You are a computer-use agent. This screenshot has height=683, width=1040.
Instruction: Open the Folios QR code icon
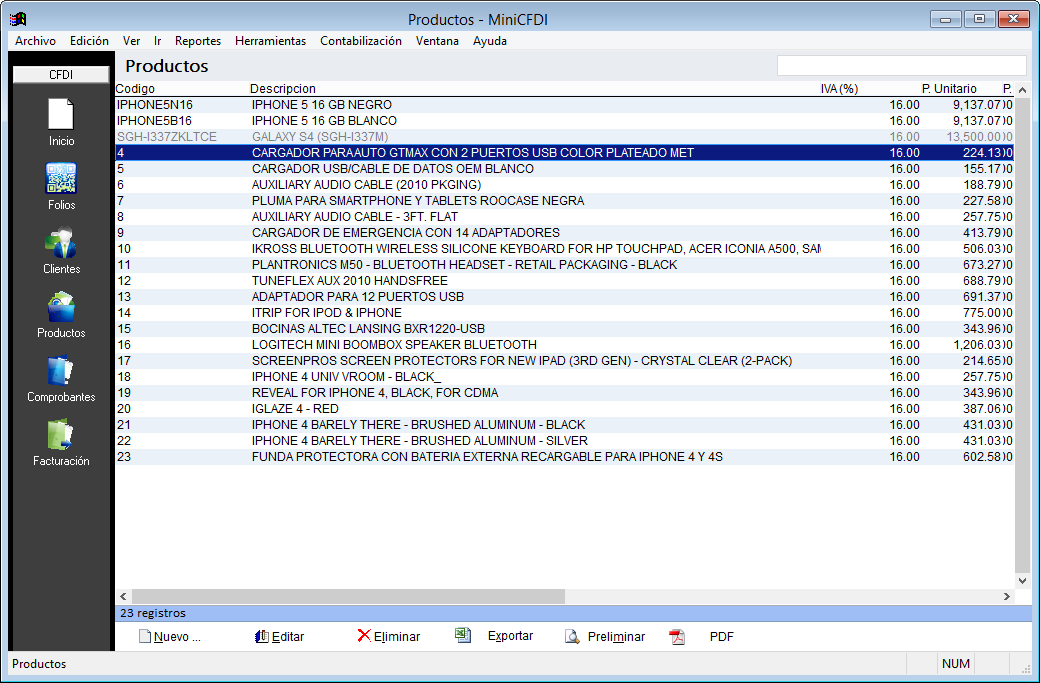coord(61,178)
